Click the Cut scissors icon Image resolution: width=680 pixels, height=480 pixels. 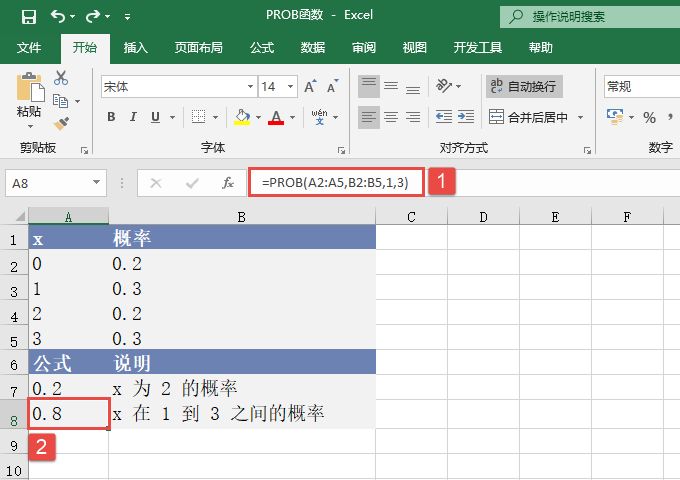click(x=61, y=78)
